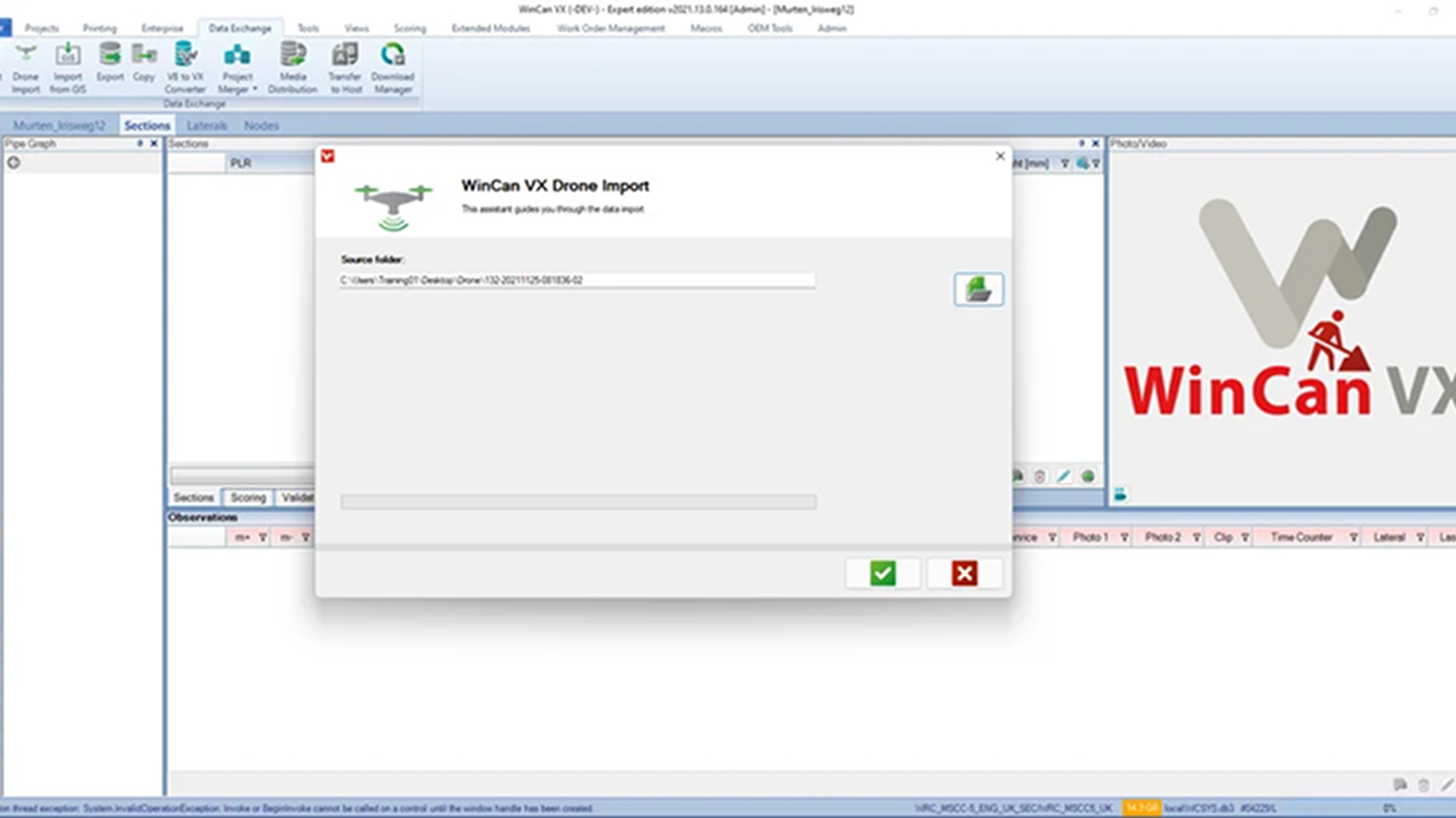Pin the Sections panel
Image resolution: width=1456 pixels, height=818 pixels.
click(1081, 144)
